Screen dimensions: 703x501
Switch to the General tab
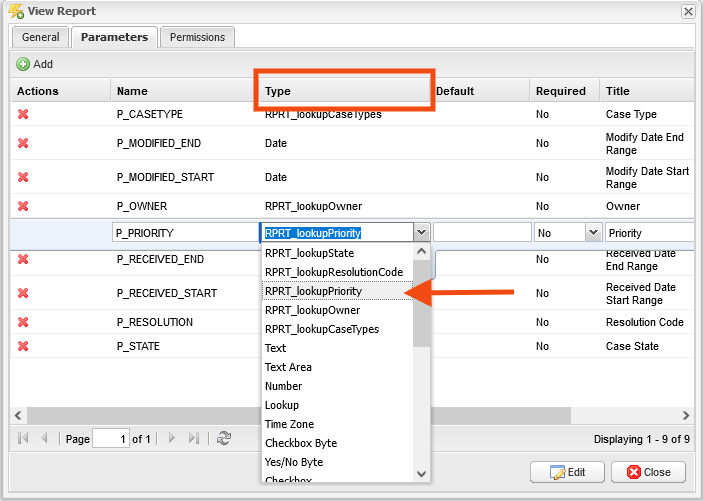tap(40, 37)
